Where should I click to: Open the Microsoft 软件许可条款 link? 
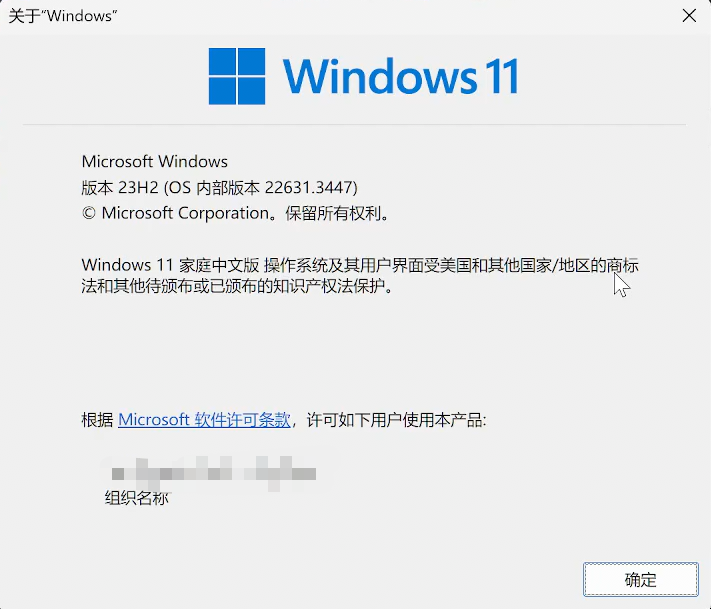point(204,420)
